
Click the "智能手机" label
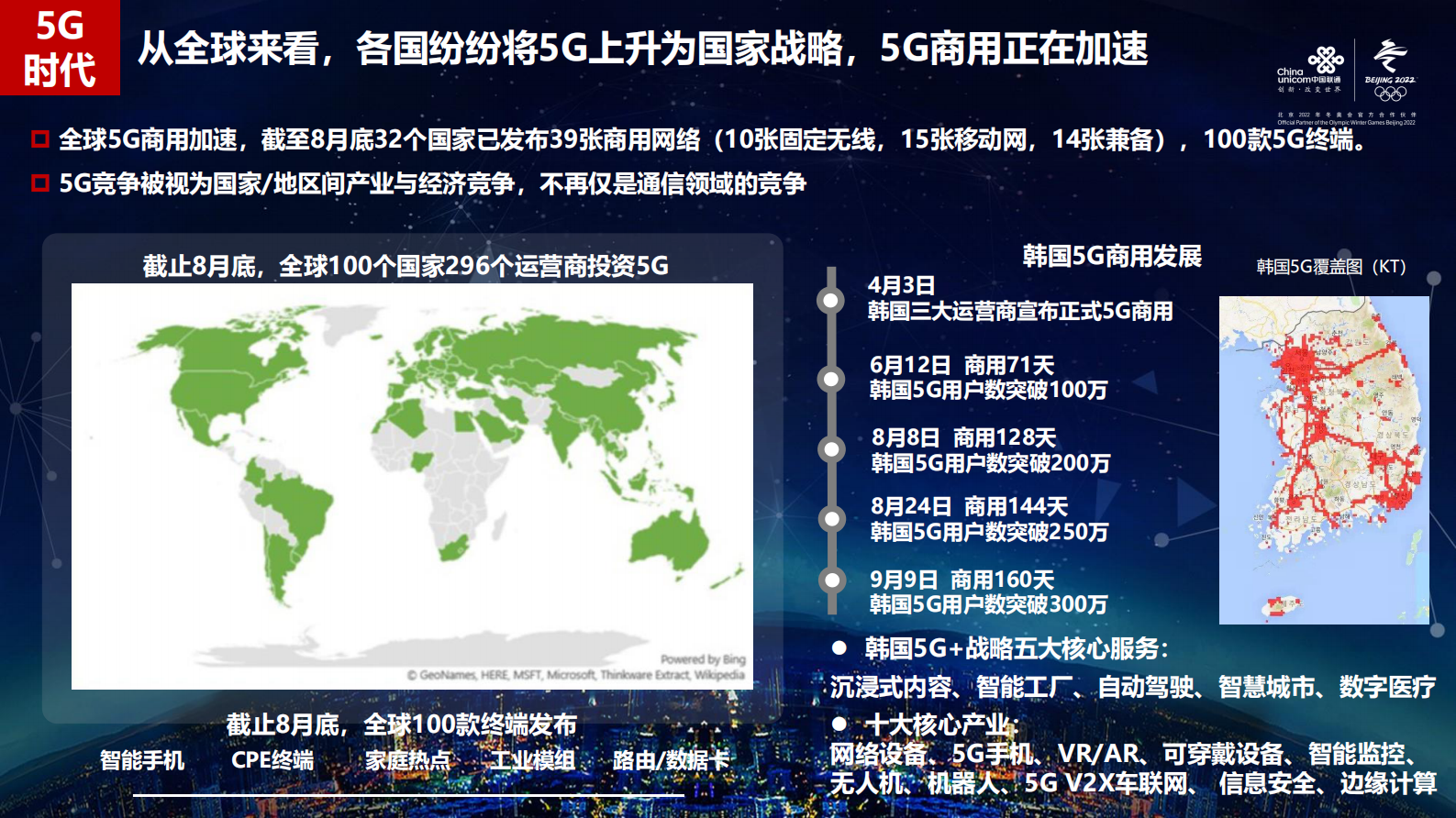(x=142, y=760)
